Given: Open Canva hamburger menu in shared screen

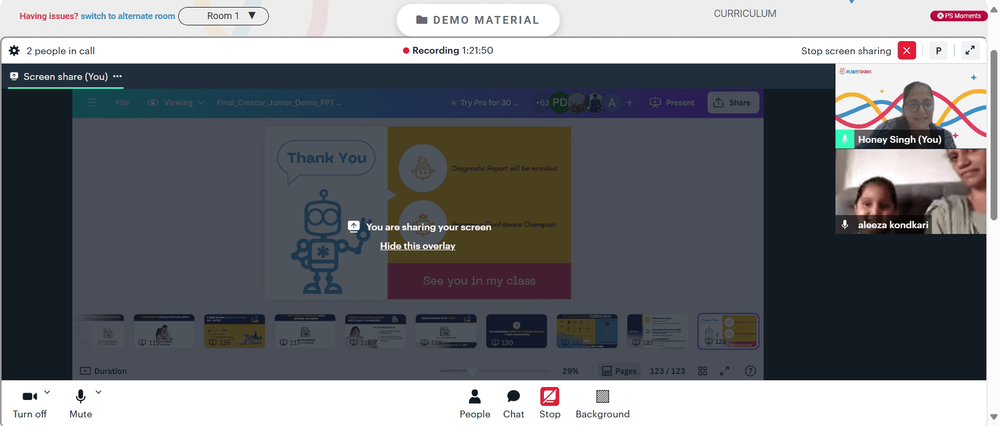Looking at the screenshot, I should 92,103.
